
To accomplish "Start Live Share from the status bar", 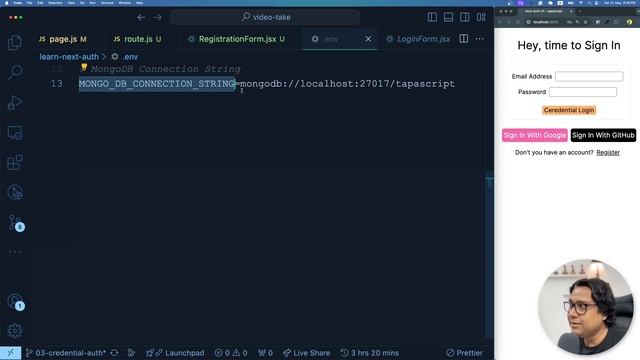I will click(307, 353).
